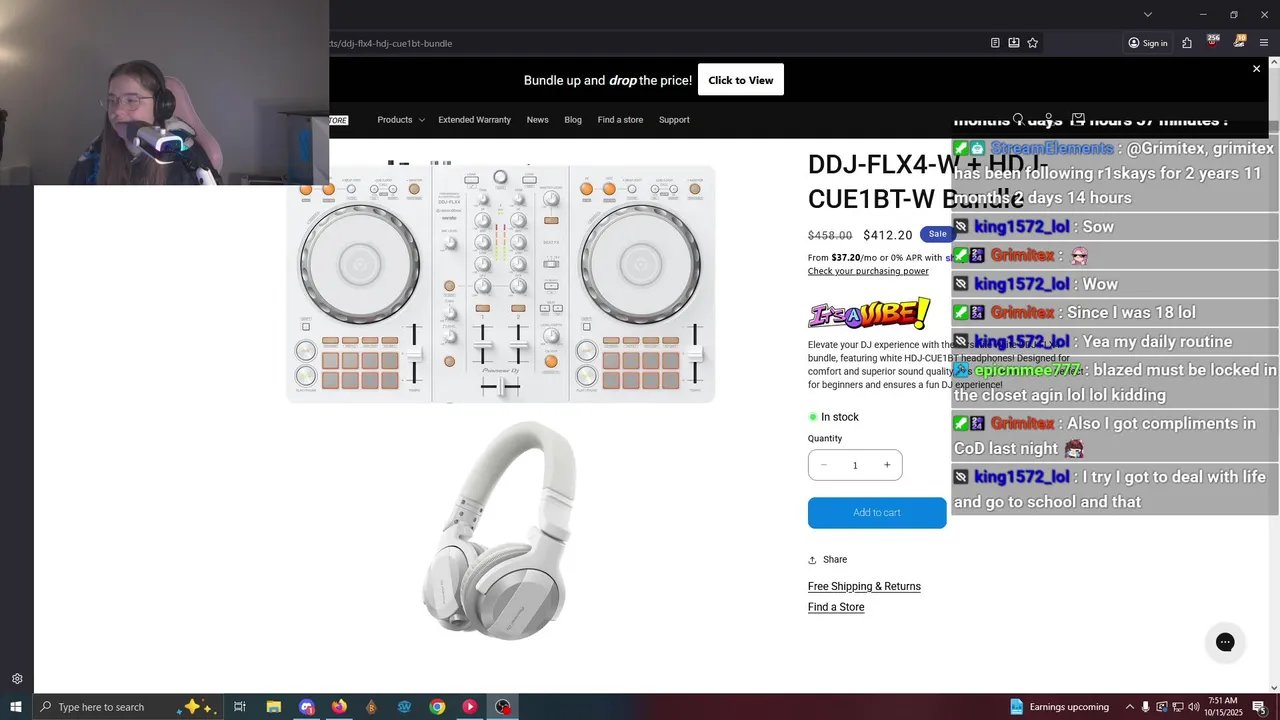1280x720 pixels.
Task: Click the Click to View promo button
Action: point(741,80)
